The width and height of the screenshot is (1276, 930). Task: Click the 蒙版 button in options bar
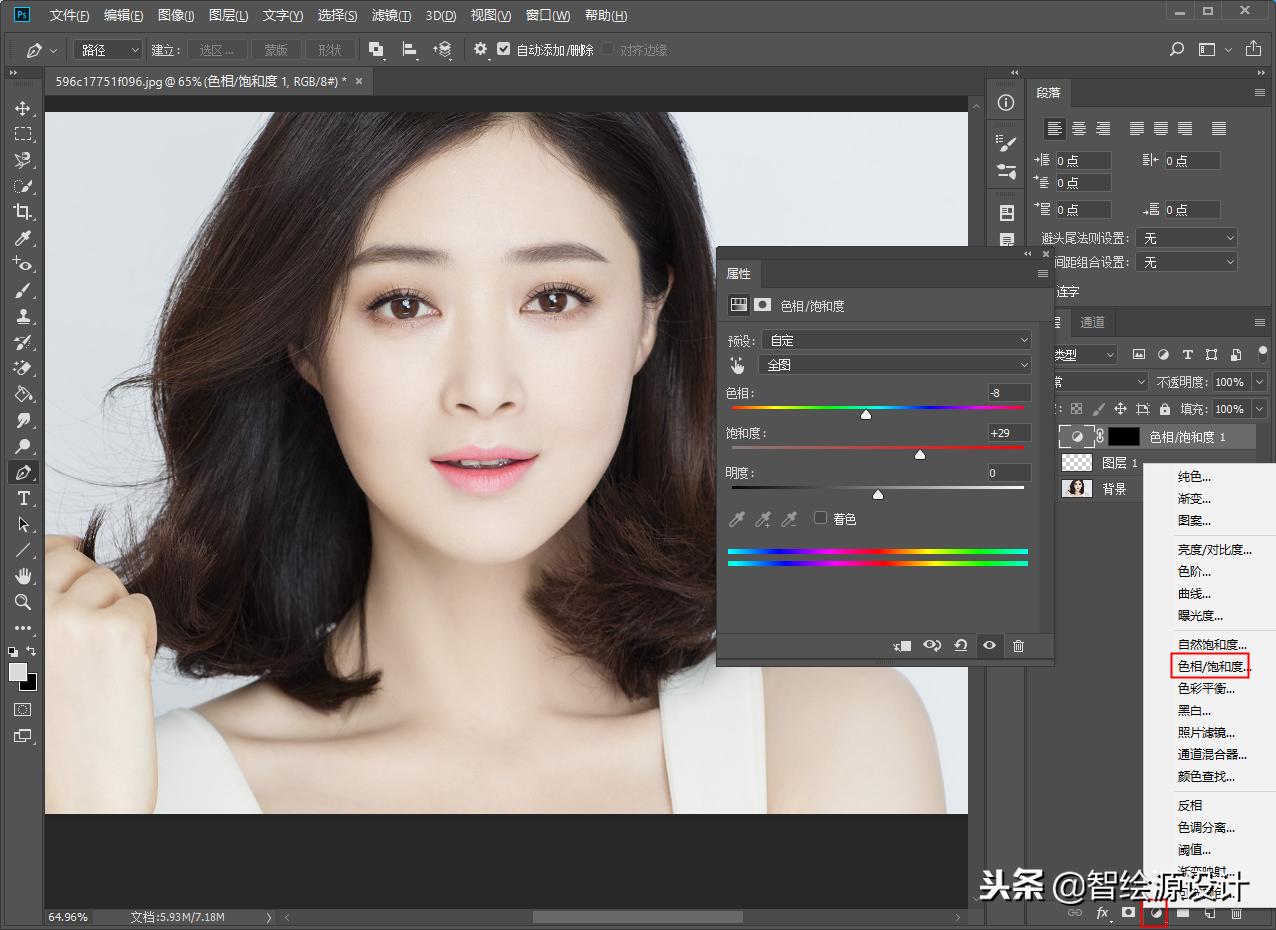[x=276, y=48]
